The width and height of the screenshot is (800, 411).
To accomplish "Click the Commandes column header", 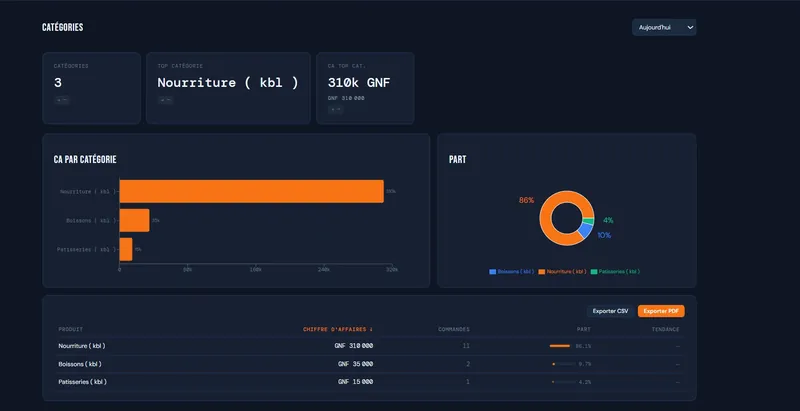I will click(x=454, y=329).
